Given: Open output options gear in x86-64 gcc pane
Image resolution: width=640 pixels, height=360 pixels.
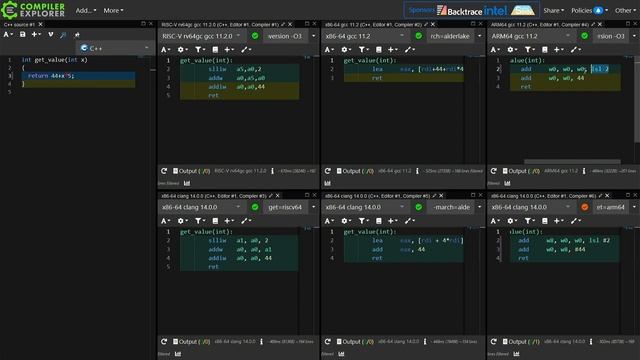Looking at the screenshot, I should pos(346,50).
